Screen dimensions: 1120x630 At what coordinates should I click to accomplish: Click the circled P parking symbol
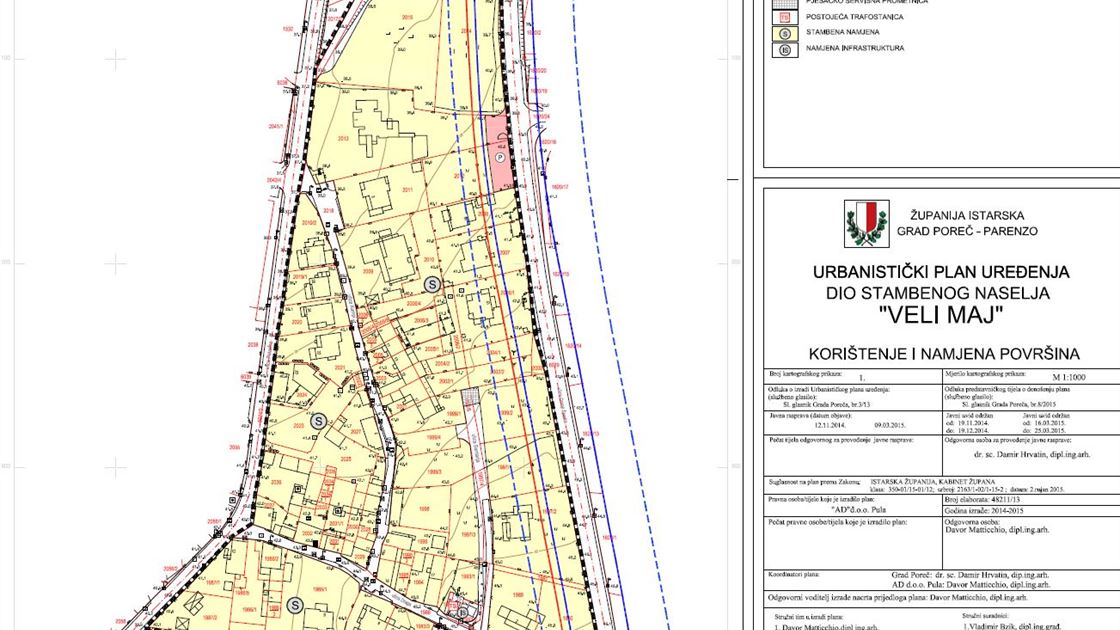coord(502,157)
